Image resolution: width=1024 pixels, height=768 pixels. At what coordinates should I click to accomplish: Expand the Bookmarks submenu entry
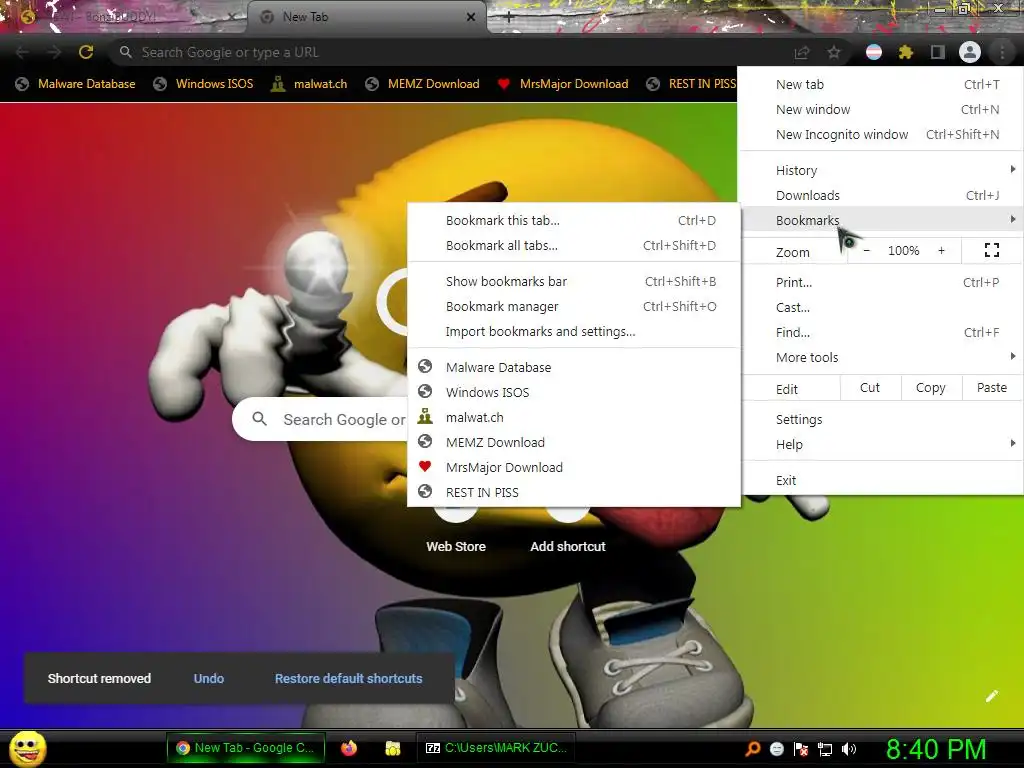click(x=882, y=219)
